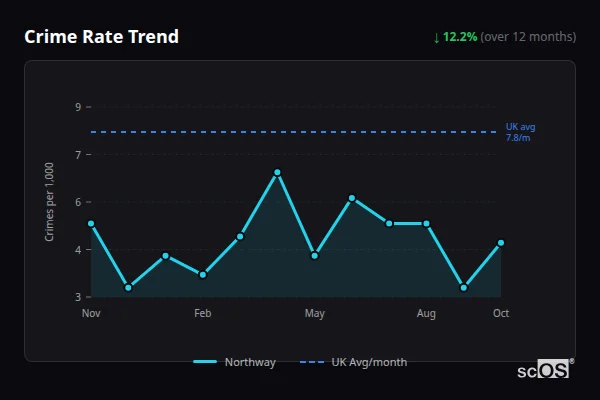Viewport: 600px width, 400px height.
Task: Select the November data point
Action: pyautogui.click(x=91, y=224)
